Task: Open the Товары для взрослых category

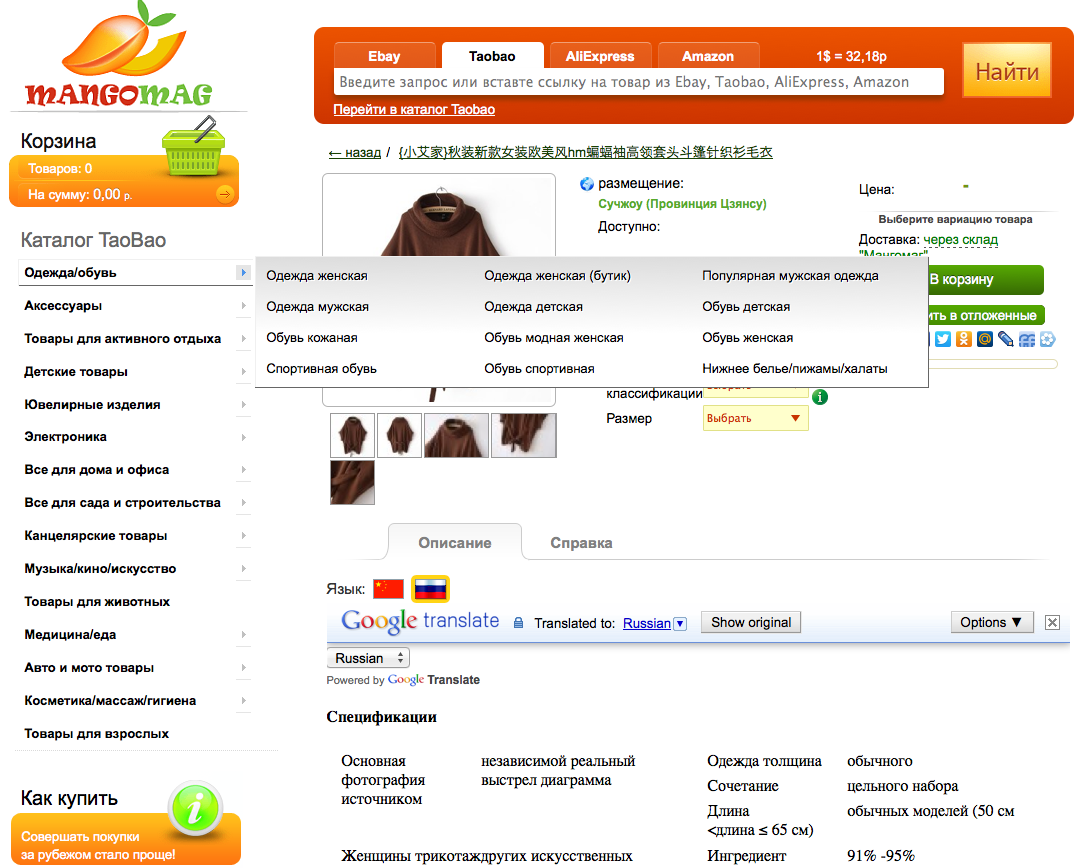Action: [x=96, y=733]
